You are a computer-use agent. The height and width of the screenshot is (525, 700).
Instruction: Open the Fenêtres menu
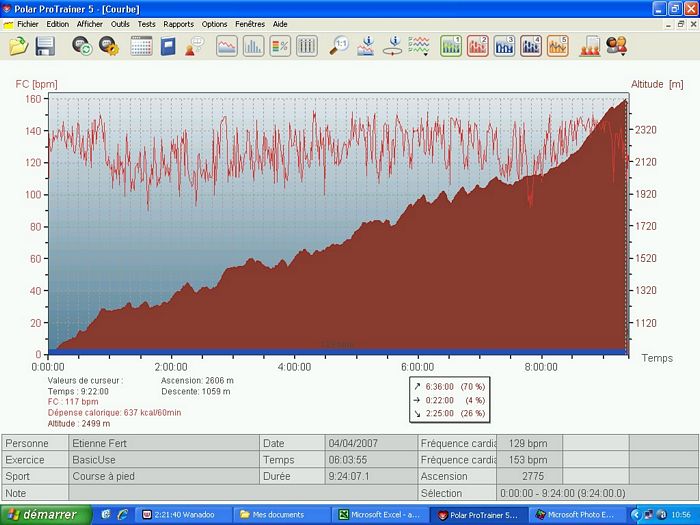(x=250, y=23)
